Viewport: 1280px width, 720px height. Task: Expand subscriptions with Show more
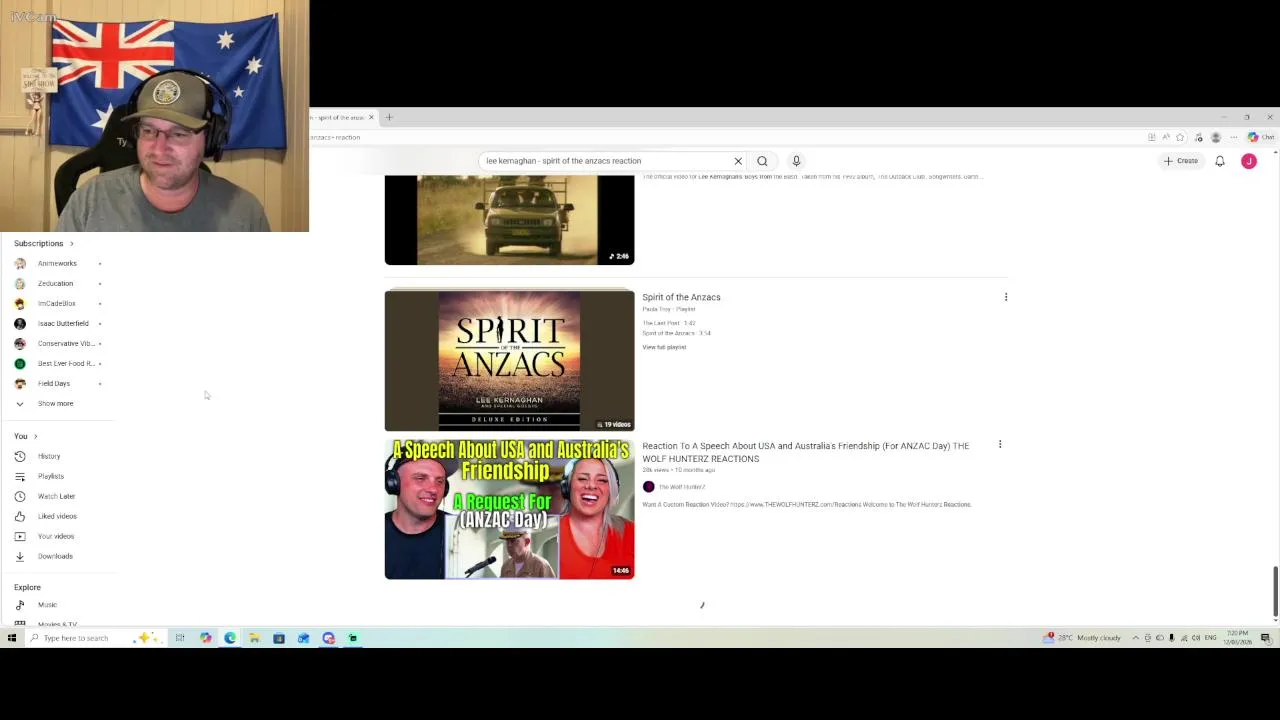click(55, 403)
